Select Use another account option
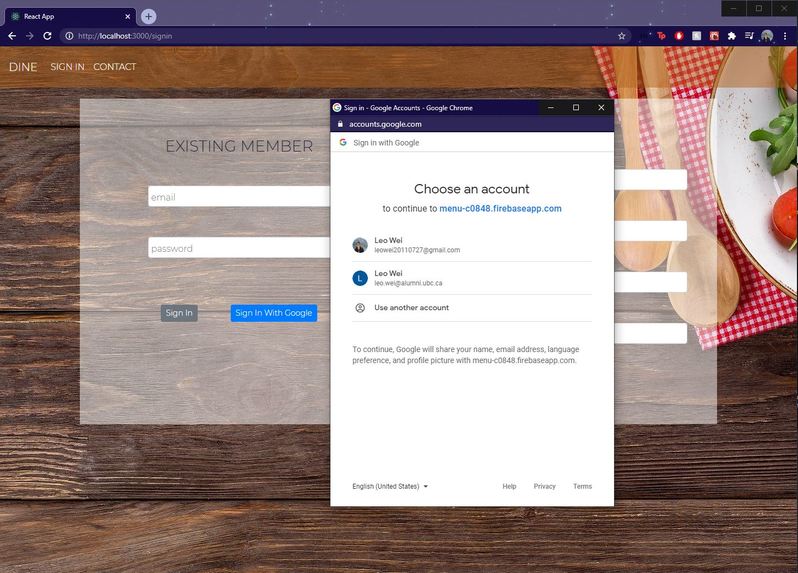The width and height of the screenshot is (798, 573). click(472, 308)
